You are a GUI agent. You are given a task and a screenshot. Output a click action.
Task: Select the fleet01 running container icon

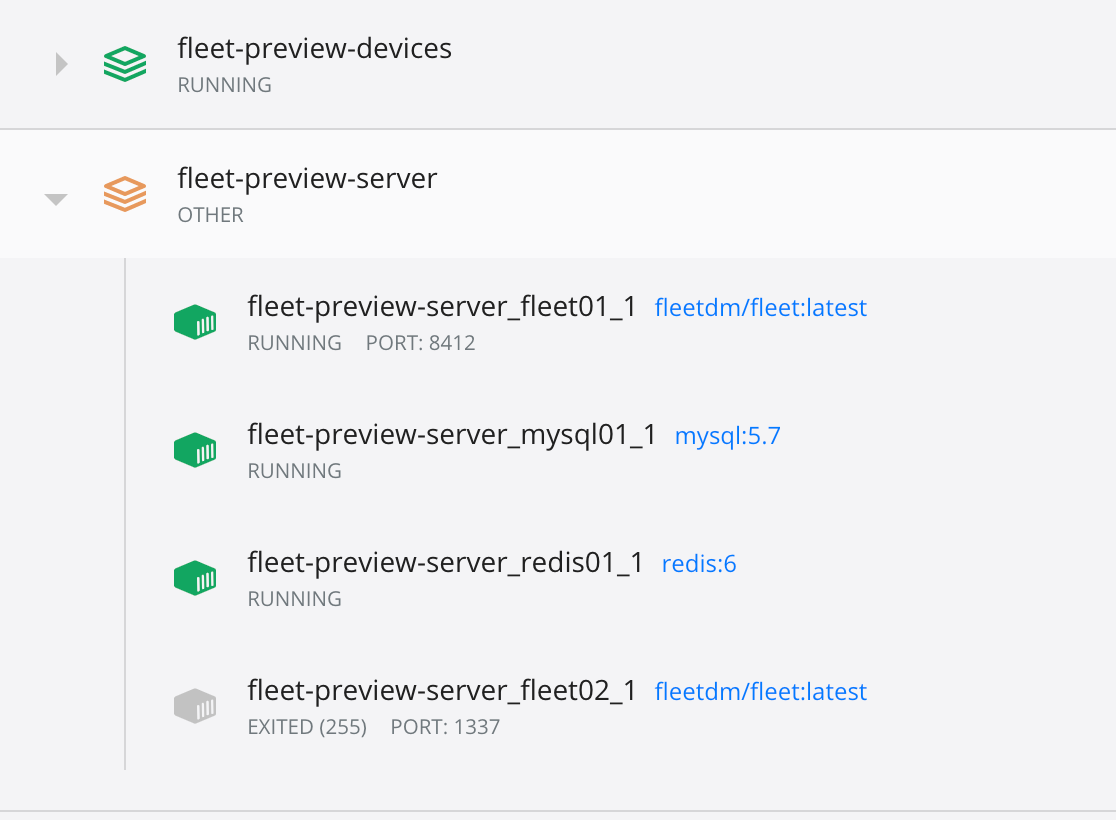(x=195, y=322)
